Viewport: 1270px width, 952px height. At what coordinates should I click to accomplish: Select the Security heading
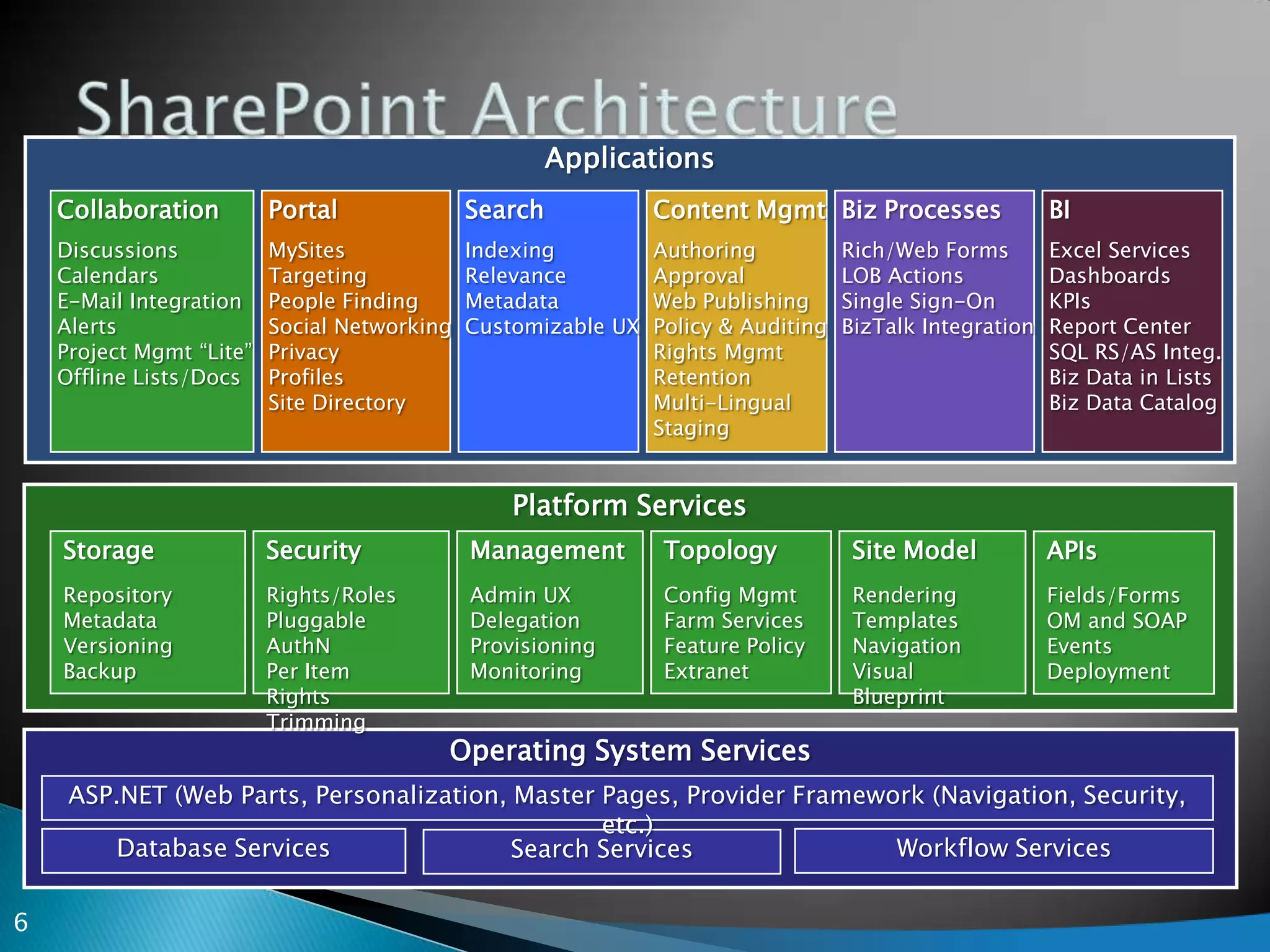[x=313, y=550]
